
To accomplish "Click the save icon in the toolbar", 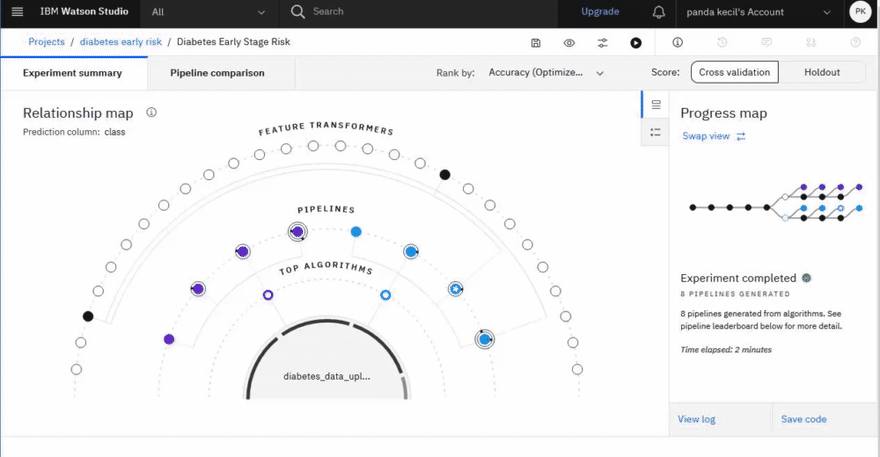I will click(x=536, y=43).
